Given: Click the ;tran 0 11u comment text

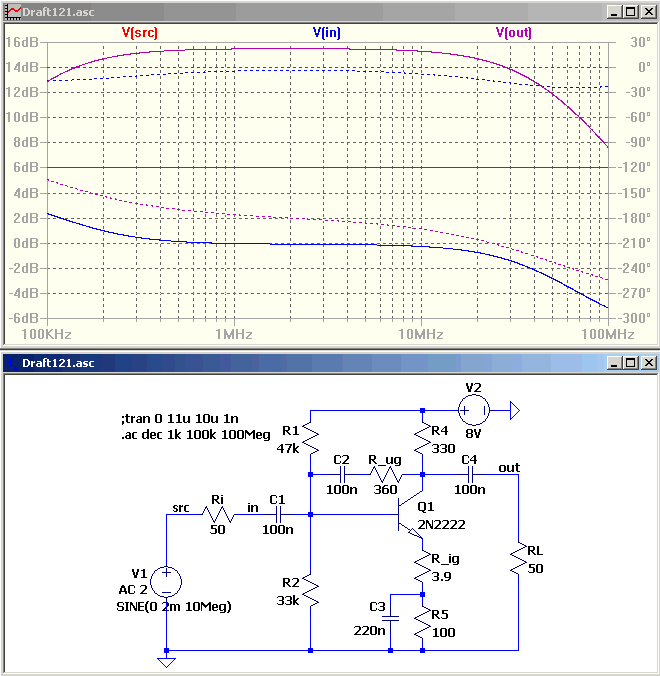Looking at the screenshot, I should (179, 419).
